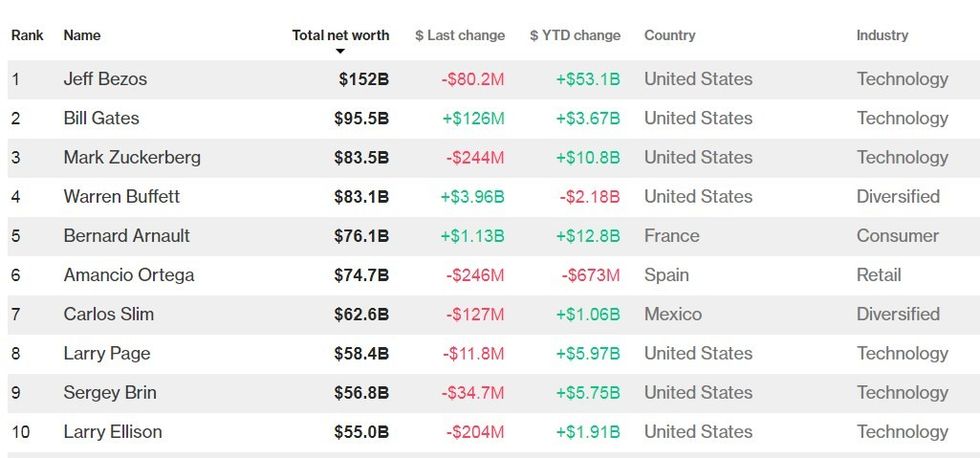The width and height of the screenshot is (980, 458).
Task: Click the $ YTD change column header
Action: tap(575, 35)
